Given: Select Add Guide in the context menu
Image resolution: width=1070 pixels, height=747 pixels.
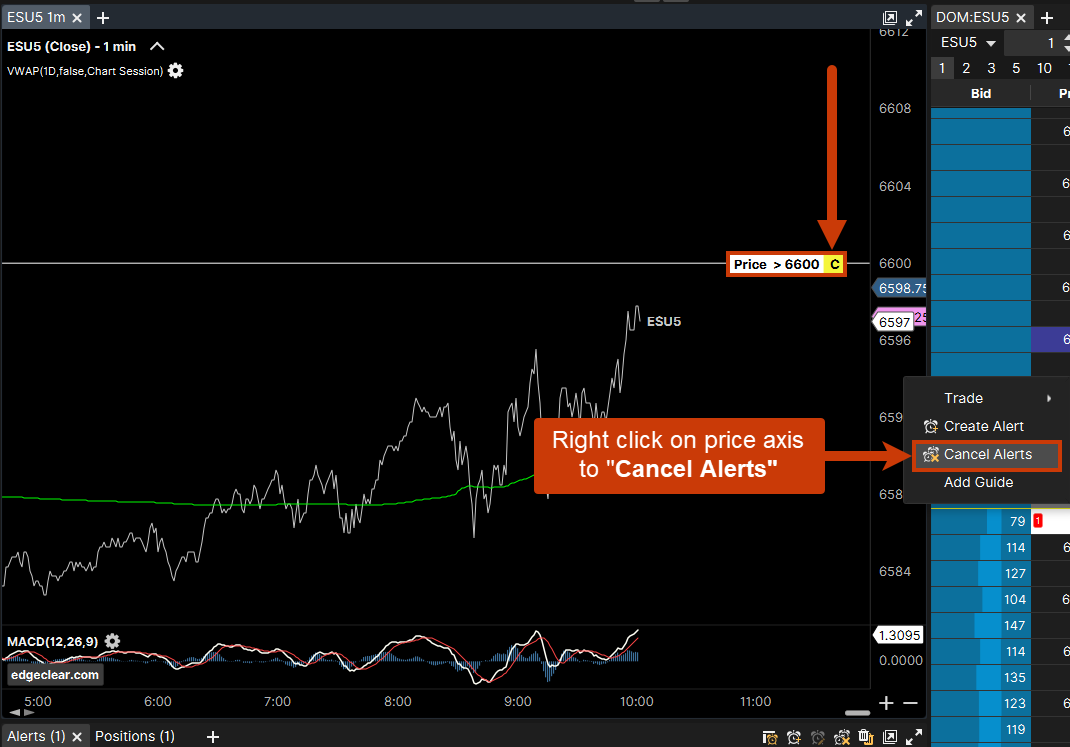Looking at the screenshot, I should point(978,482).
